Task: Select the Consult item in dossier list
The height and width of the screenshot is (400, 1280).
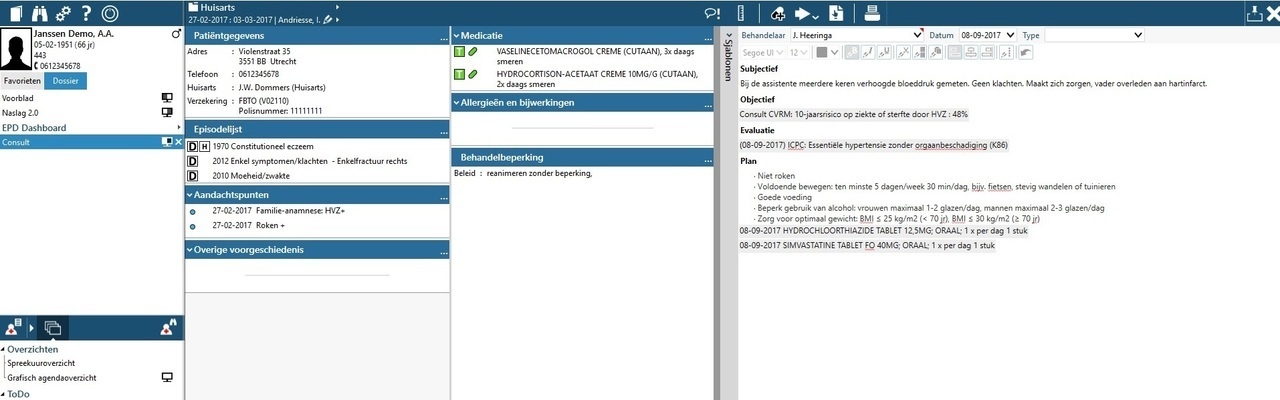Action: click(92, 142)
